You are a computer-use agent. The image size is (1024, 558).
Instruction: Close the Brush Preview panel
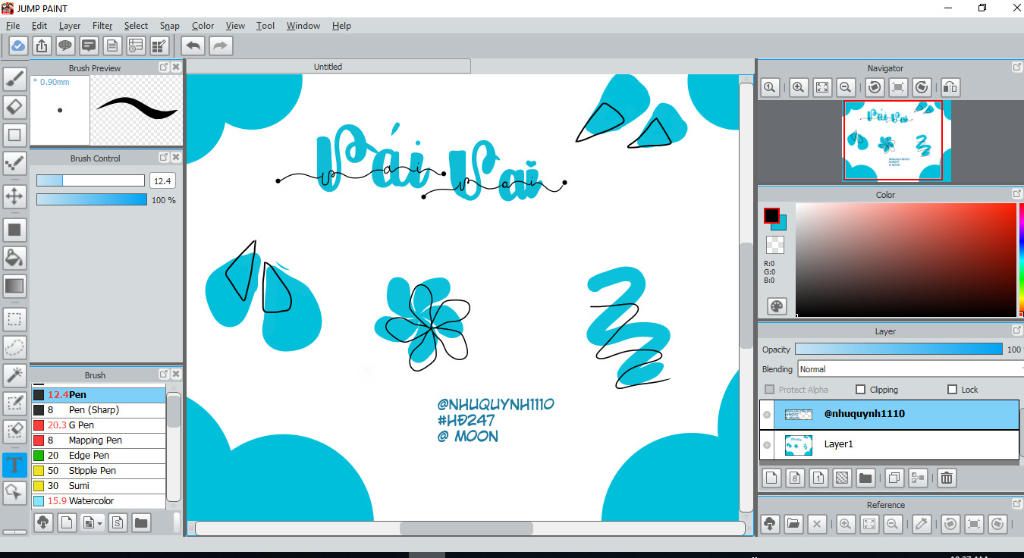pyautogui.click(x=176, y=67)
